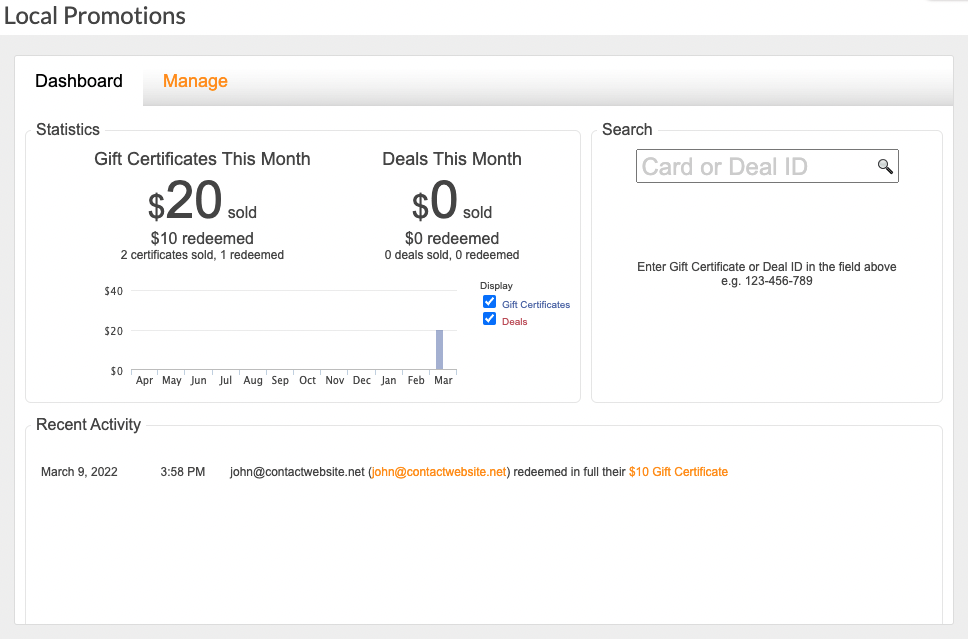Select the March bar on the sales chart
The width and height of the screenshot is (968, 639).
(440, 350)
